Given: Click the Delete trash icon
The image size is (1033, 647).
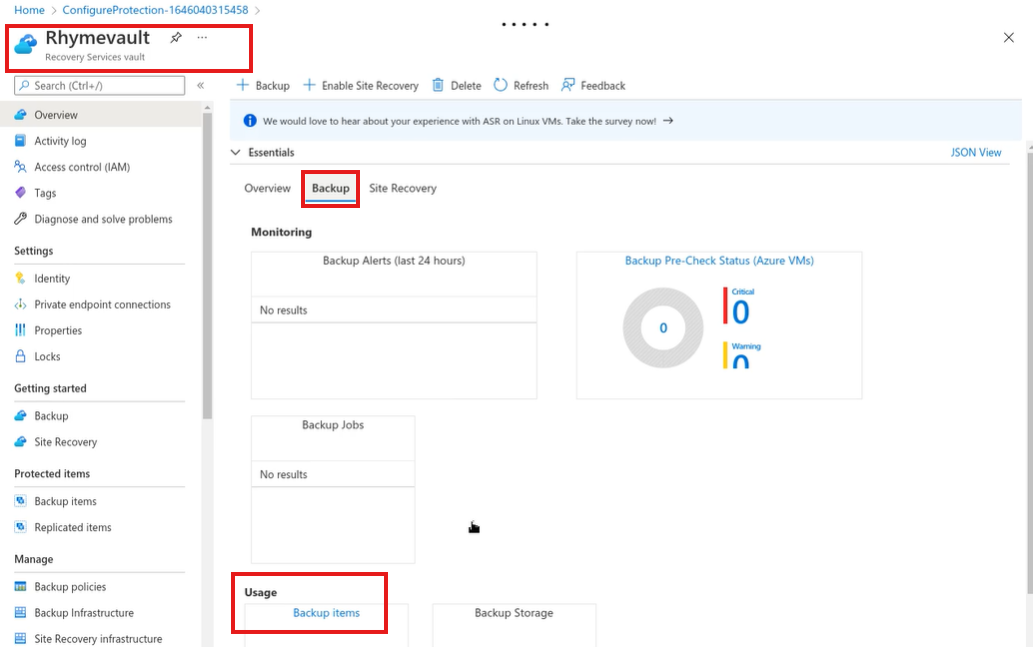Looking at the screenshot, I should 437,85.
